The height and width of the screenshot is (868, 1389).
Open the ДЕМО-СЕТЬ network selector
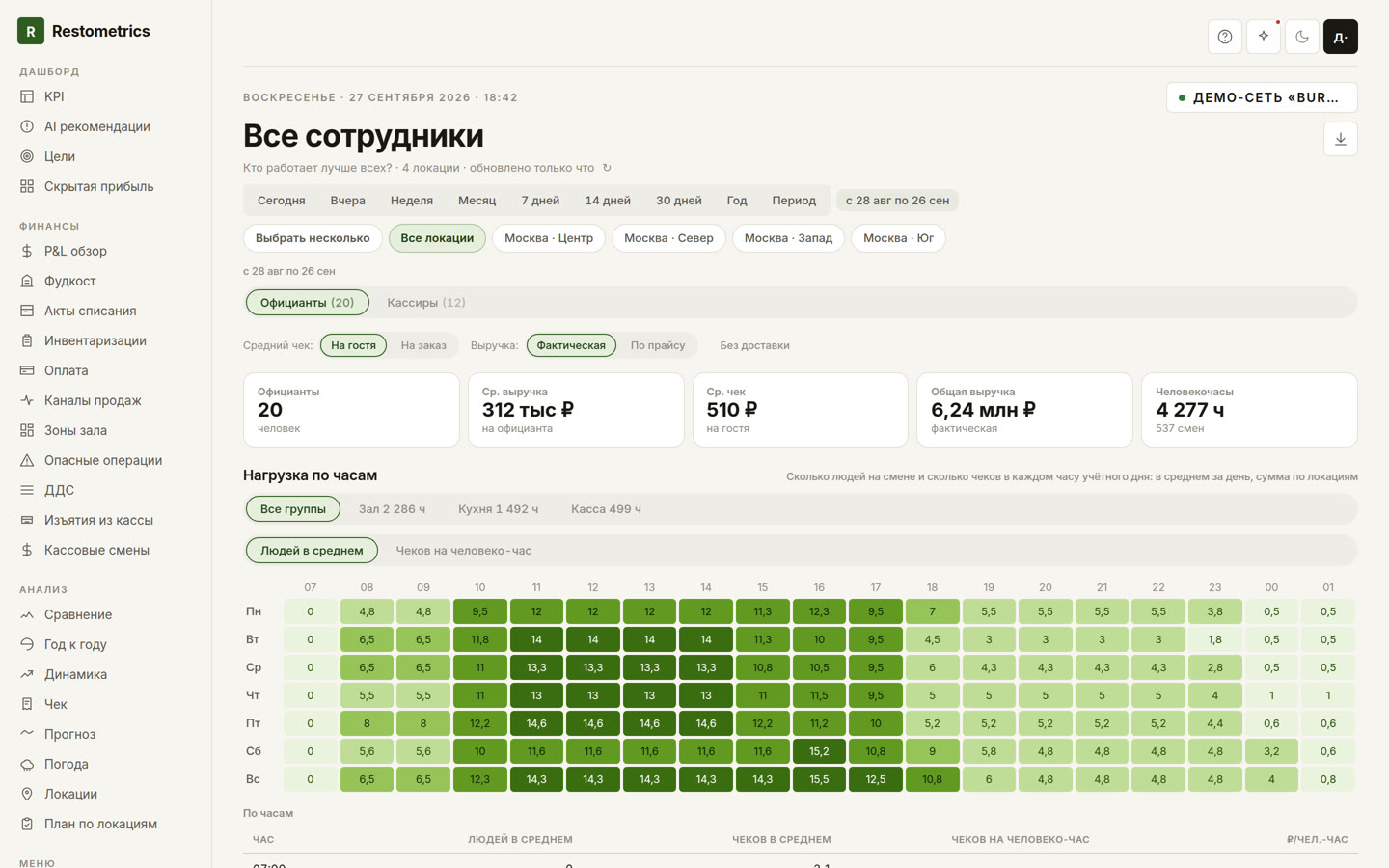[x=1262, y=97]
